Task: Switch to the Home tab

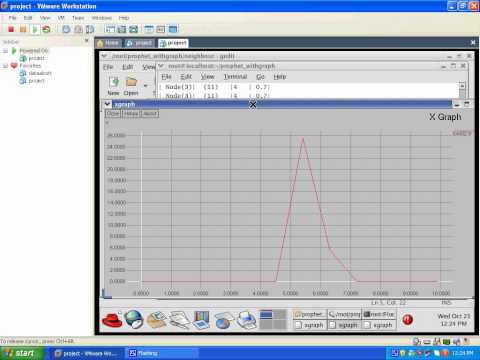Action: (108, 43)
